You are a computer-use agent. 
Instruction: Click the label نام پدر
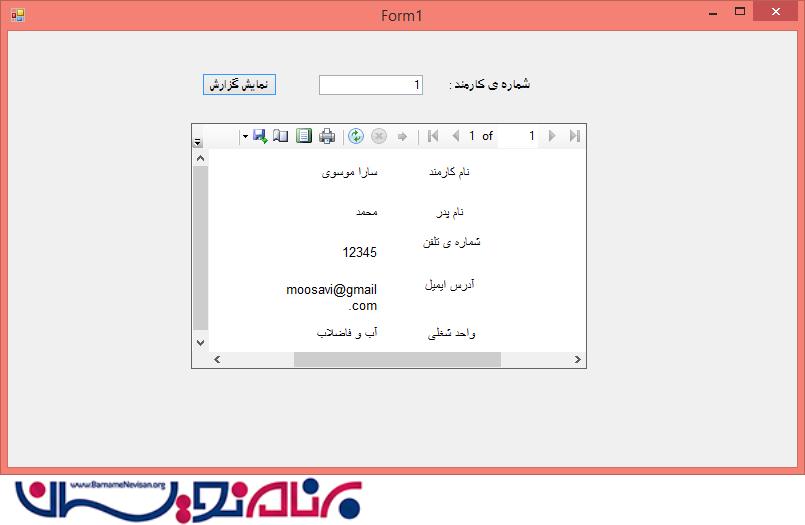pos(450,212)
